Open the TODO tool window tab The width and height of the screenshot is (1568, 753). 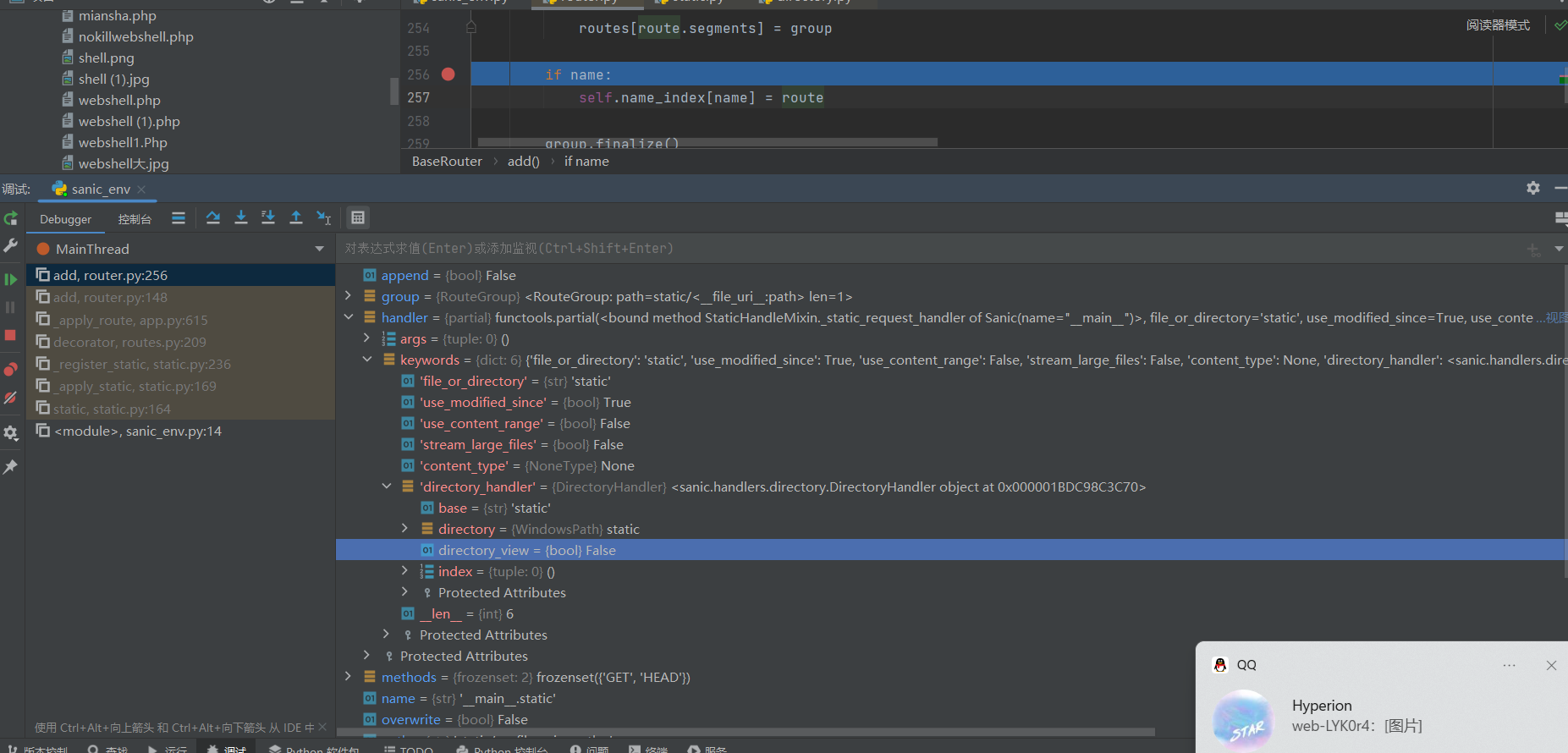408,748
